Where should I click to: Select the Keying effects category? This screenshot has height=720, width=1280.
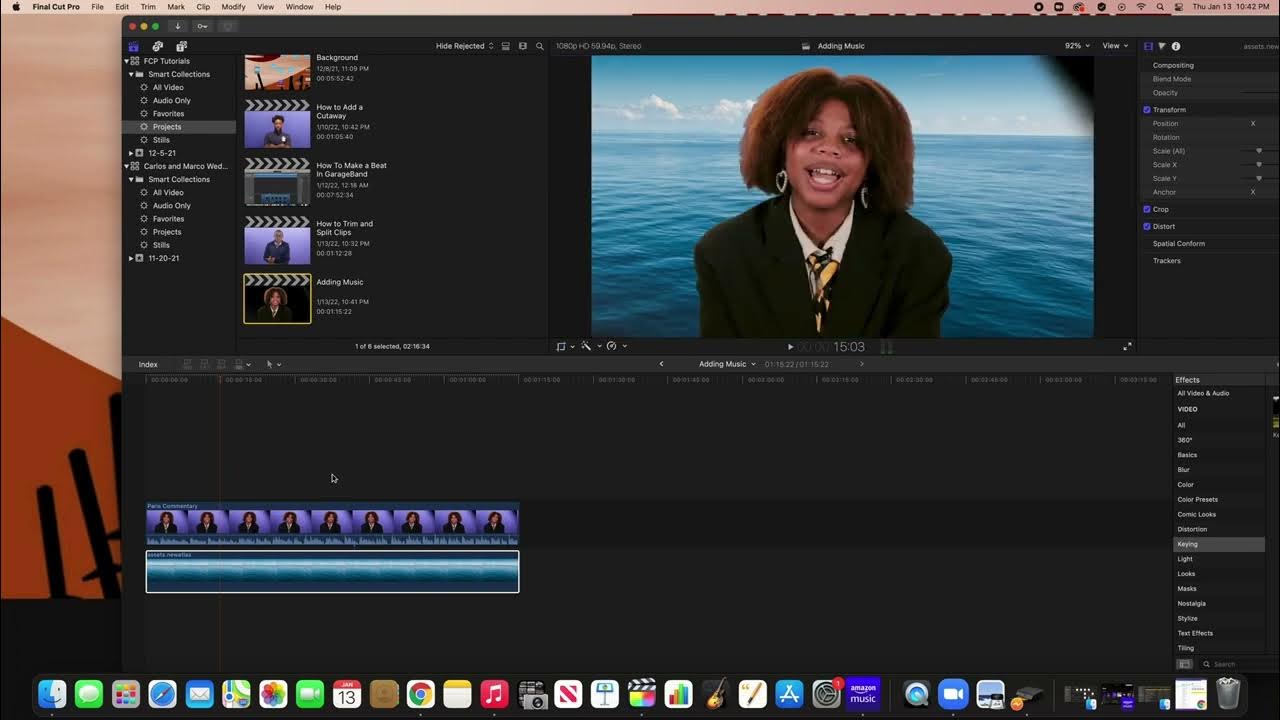1219,544
